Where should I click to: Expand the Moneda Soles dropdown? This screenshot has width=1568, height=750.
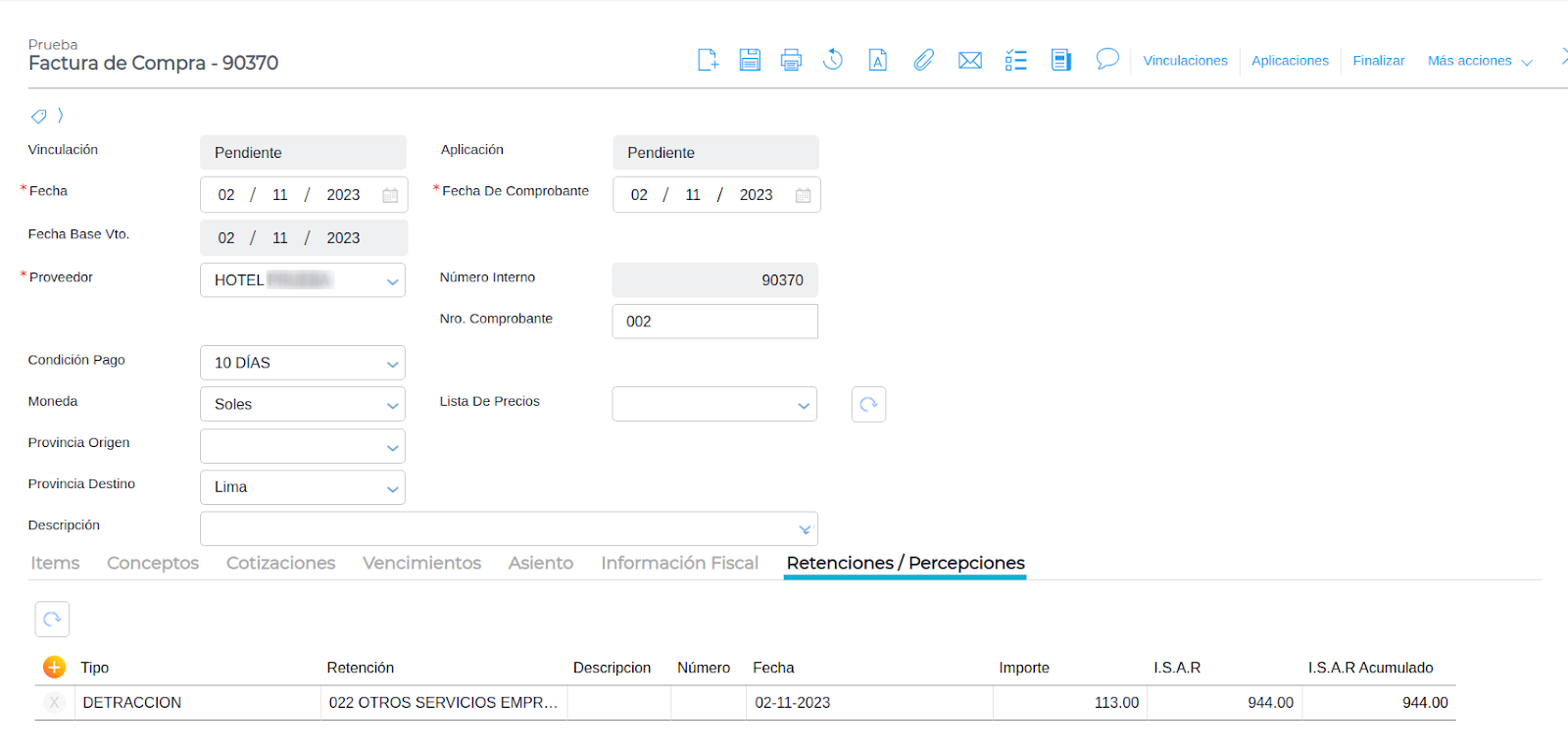pyautogui.click(x=392, y=405)
